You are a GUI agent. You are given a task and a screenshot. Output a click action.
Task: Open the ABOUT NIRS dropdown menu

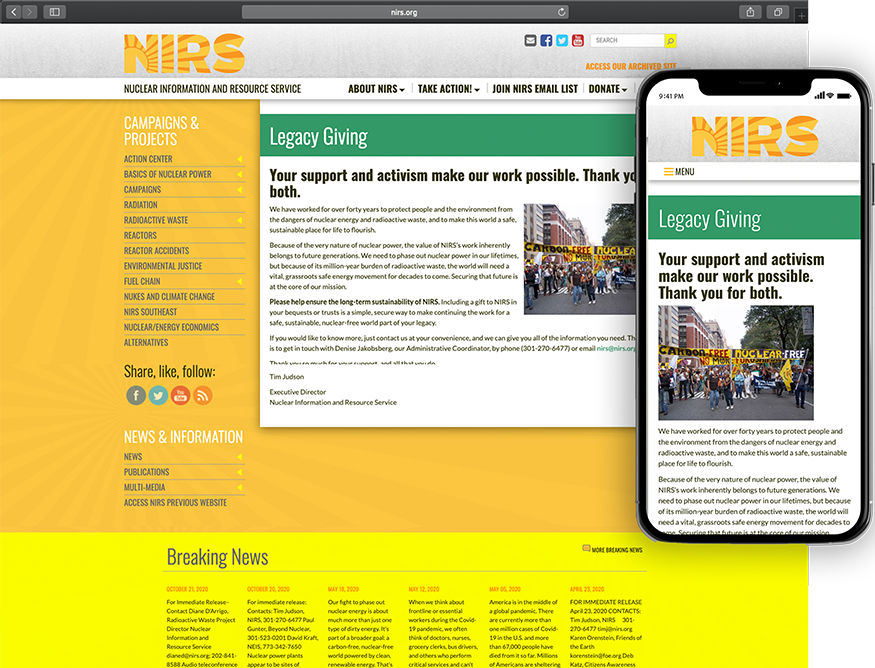(376, 89)
